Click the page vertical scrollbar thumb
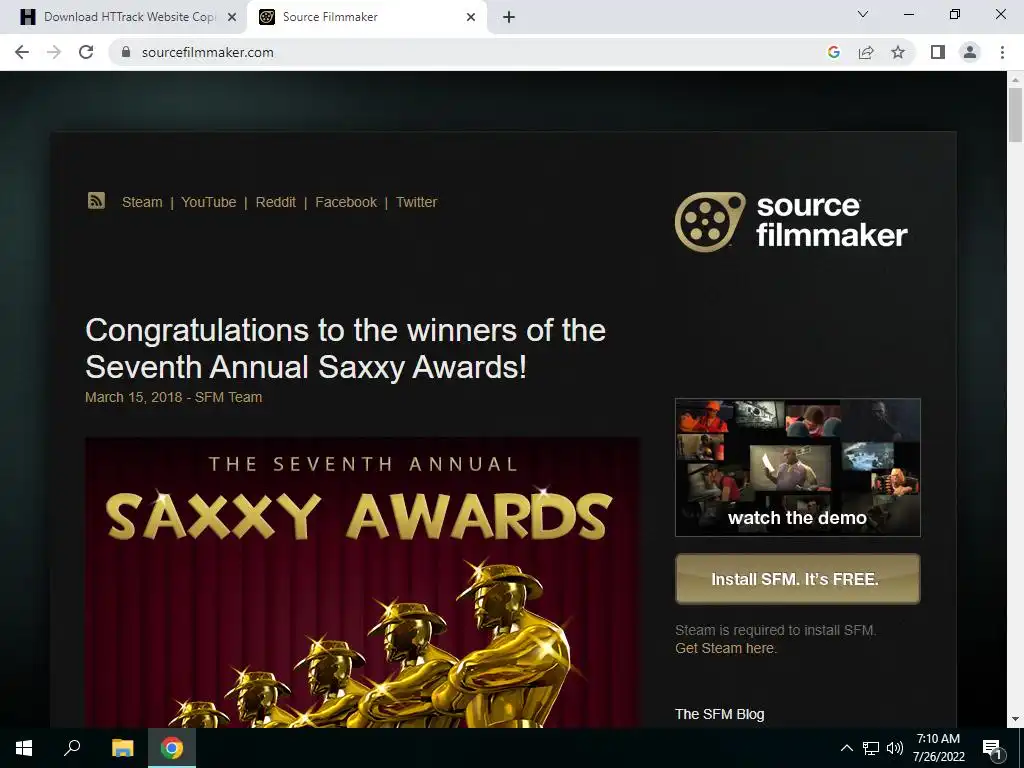Image resolution: width=1024 pixels, height=768 pixels. point(1015,115)
